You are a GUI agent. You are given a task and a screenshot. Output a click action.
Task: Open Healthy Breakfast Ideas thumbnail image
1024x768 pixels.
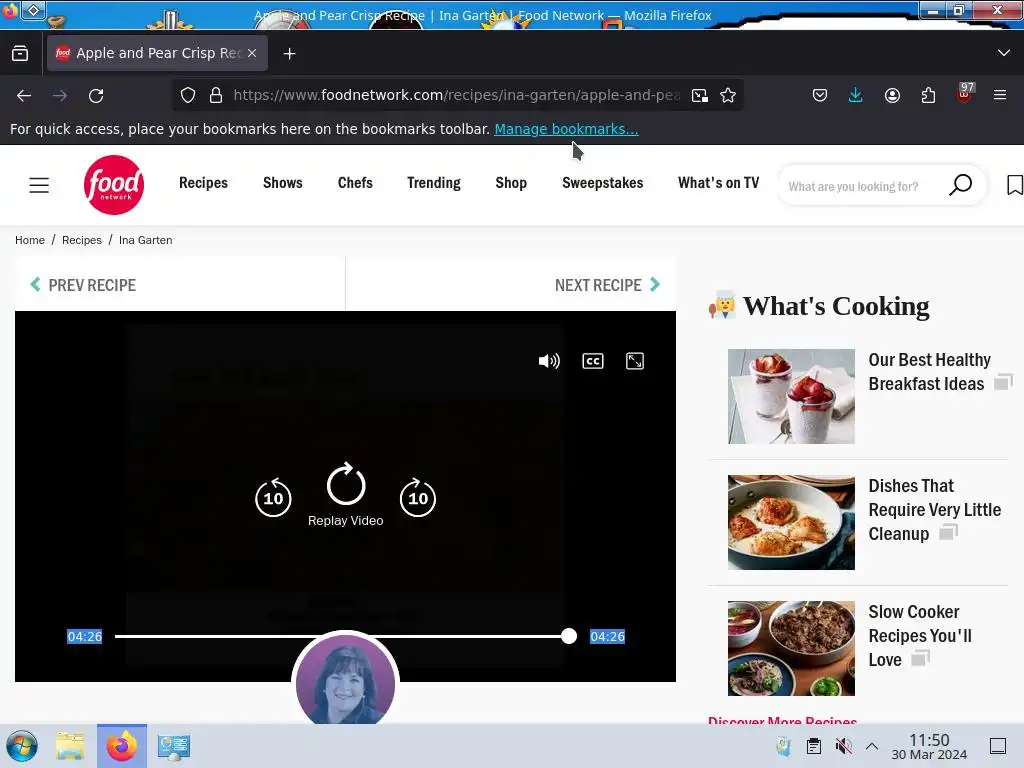click(x=791, y=396)
